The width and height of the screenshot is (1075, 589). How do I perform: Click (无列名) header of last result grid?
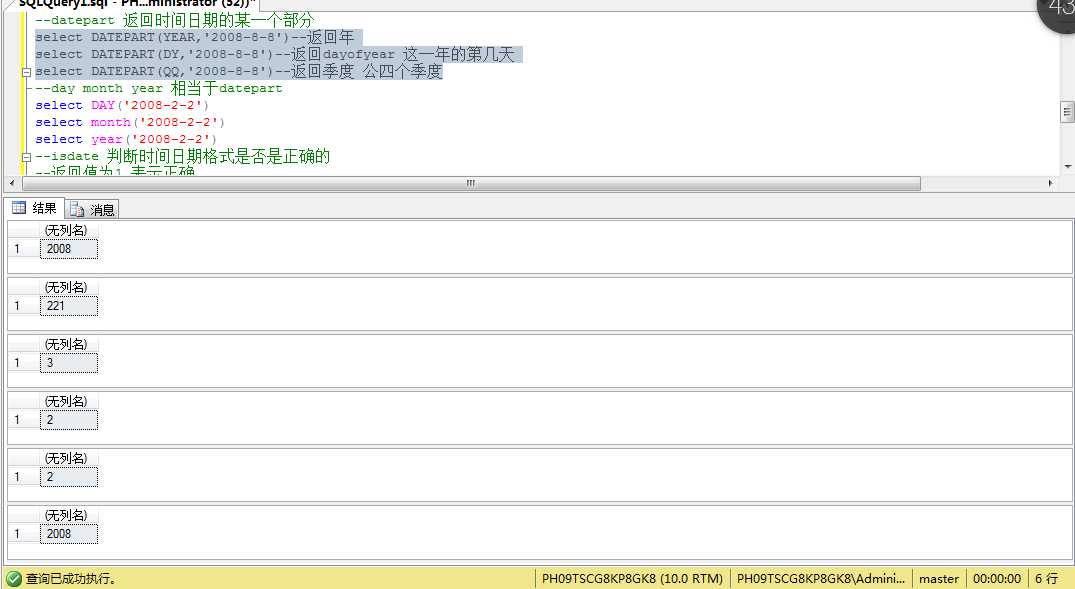pos(67,515)
